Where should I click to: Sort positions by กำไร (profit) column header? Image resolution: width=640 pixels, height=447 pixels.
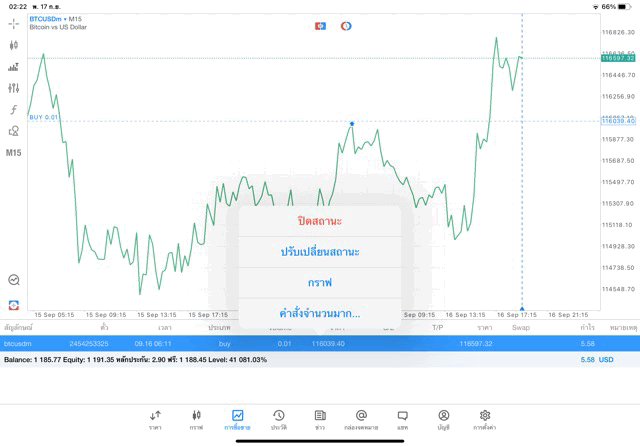(587, 327)
